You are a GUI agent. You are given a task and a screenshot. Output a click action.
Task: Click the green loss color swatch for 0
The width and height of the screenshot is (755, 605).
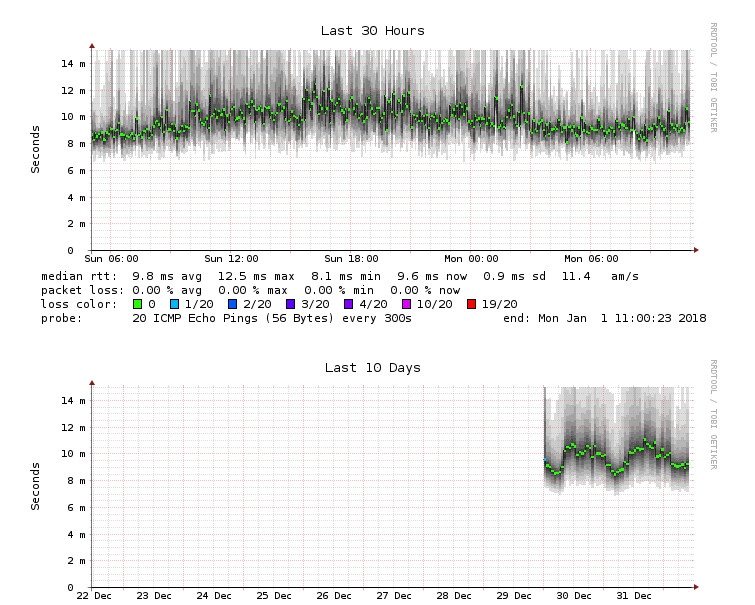pos(138,304)
